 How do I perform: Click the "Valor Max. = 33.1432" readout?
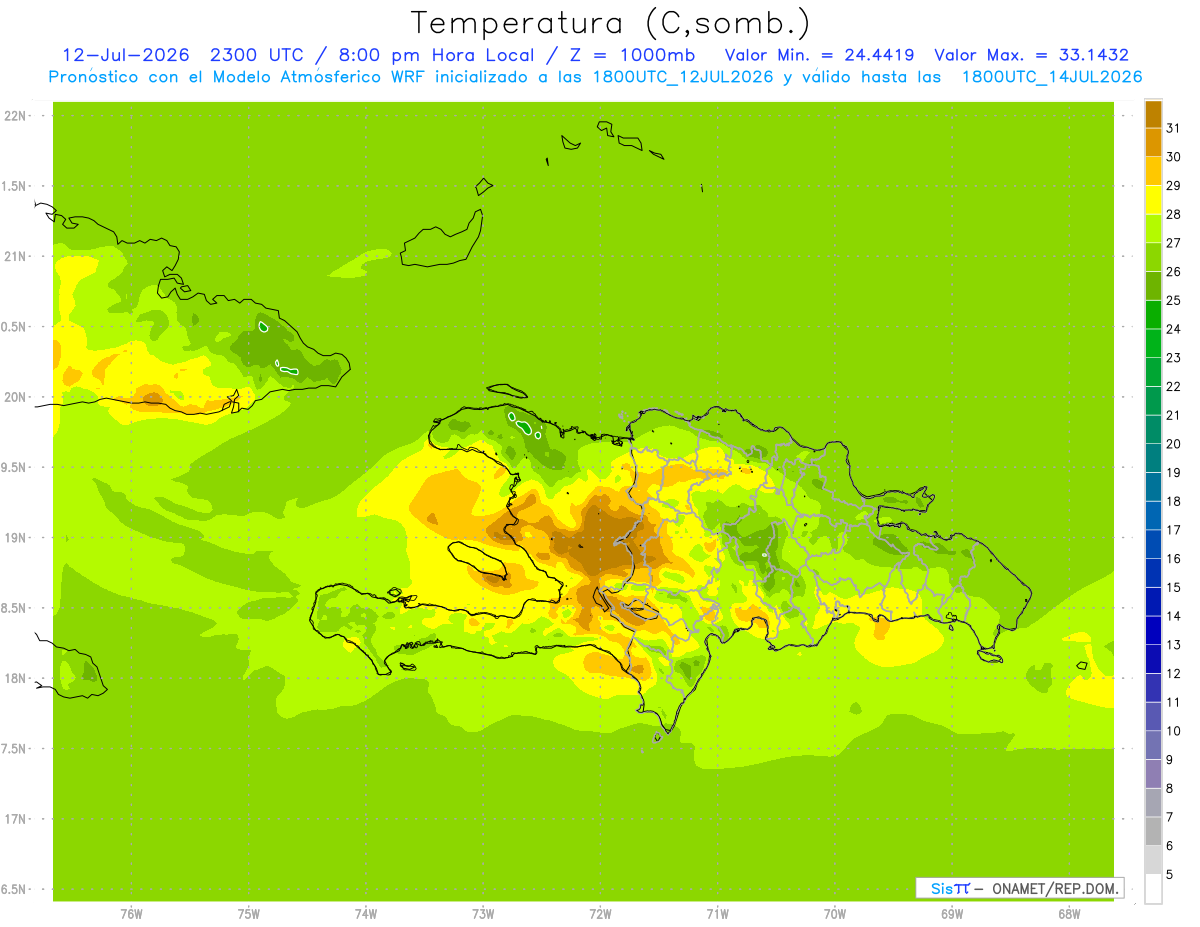click(x=1034, y=55)
